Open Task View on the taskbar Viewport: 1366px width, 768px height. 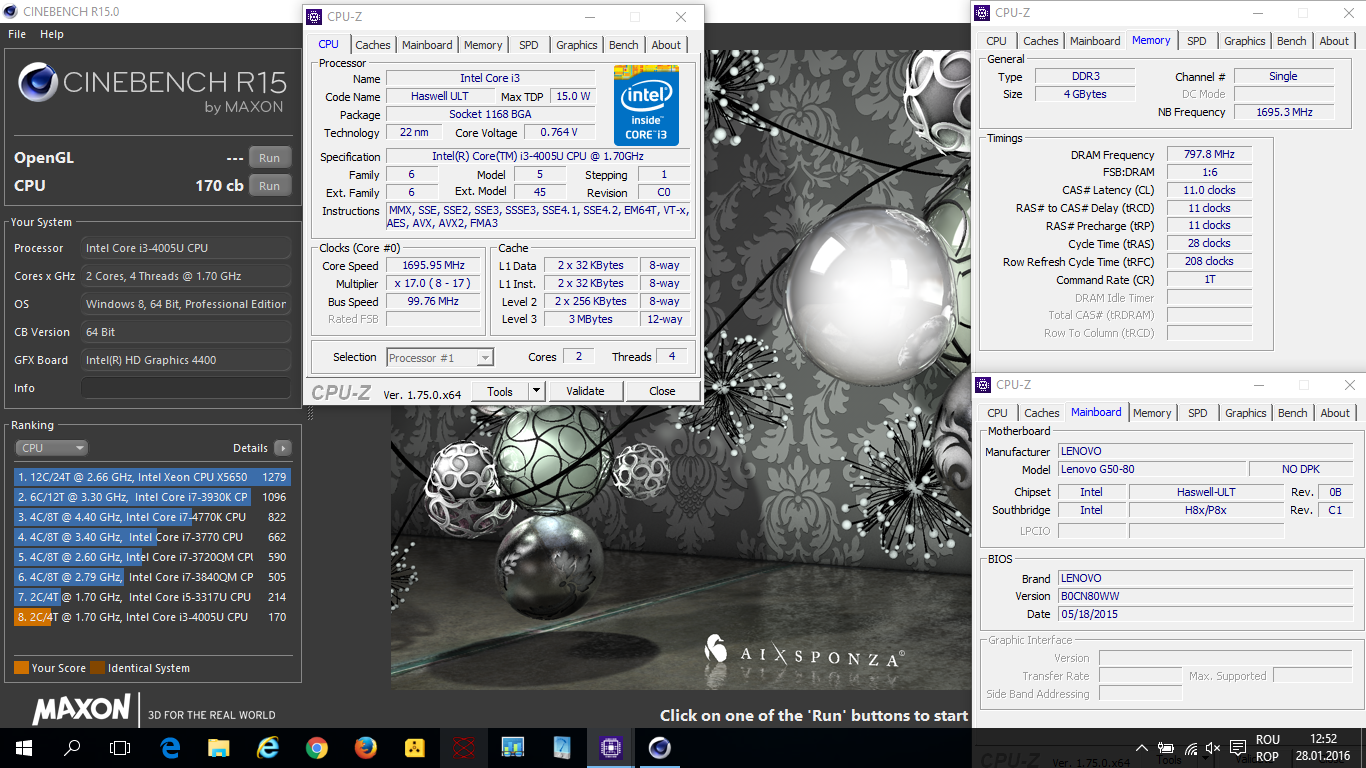pyautogui.click(x=120, y=747)
